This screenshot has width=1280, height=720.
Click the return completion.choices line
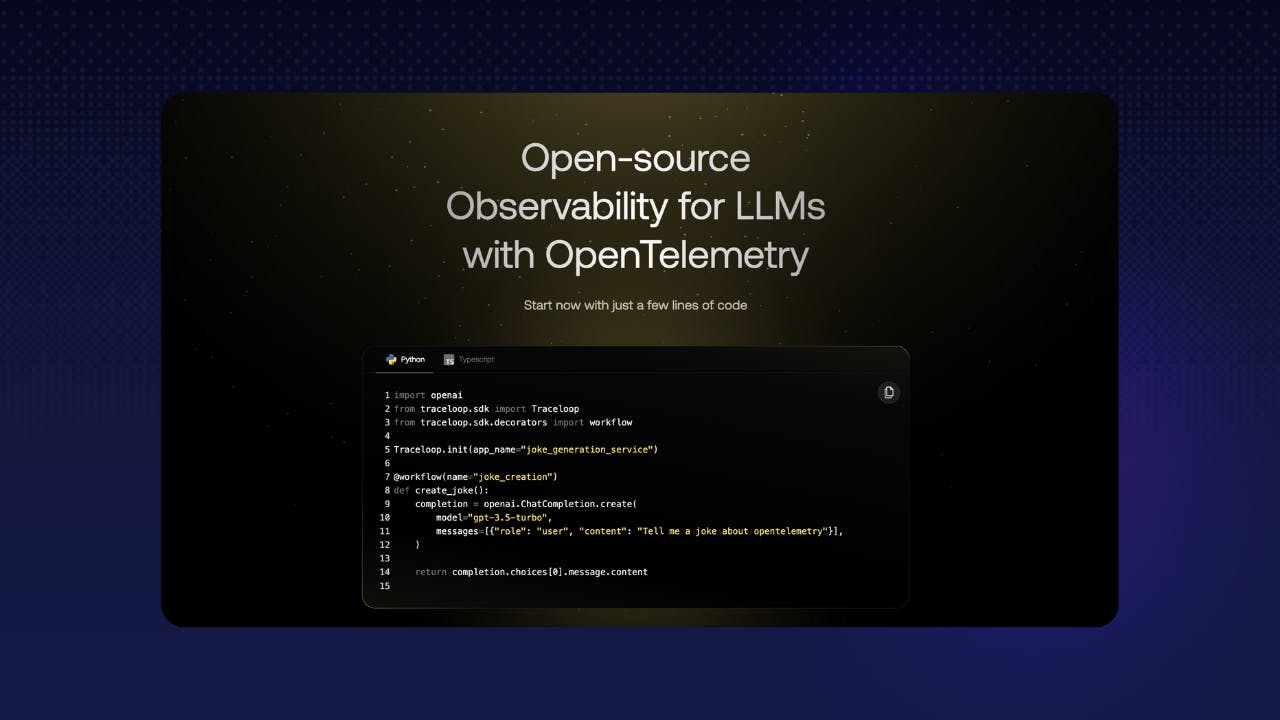(531, 572)
